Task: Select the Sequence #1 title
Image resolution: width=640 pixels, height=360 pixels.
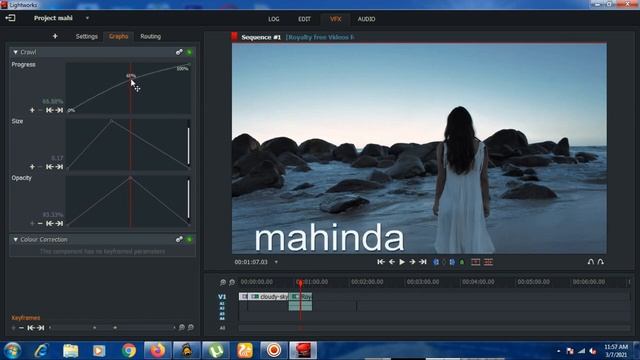Action: tap(261, 37)
